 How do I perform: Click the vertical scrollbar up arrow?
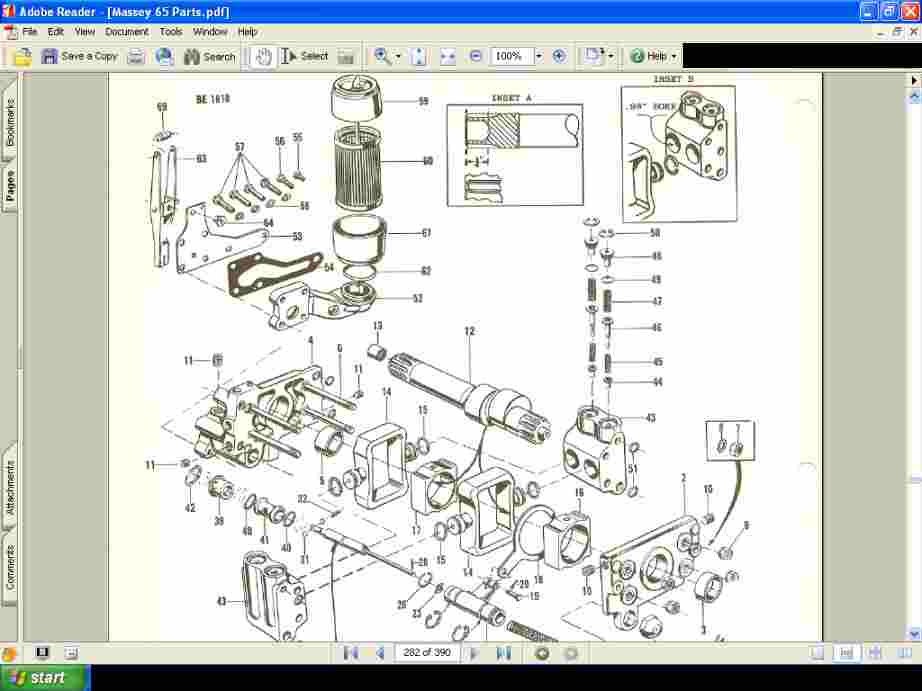point(914,96)
